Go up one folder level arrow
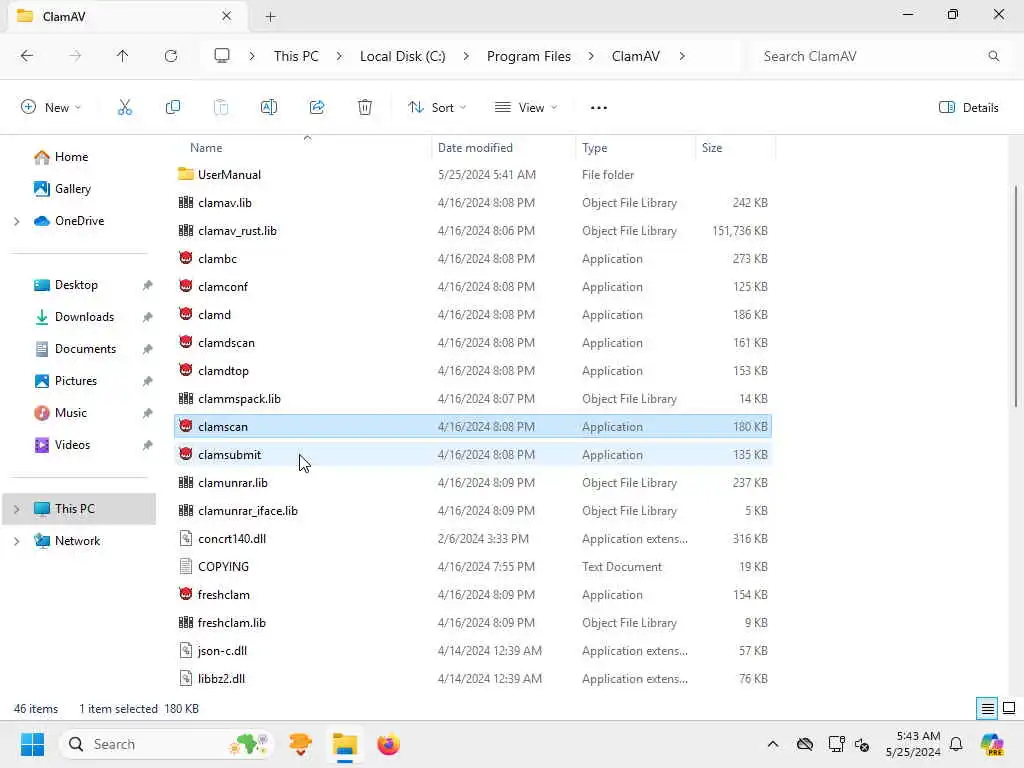Image resolution: width=1024 pixels, height=768 pixels. point(123,56)
